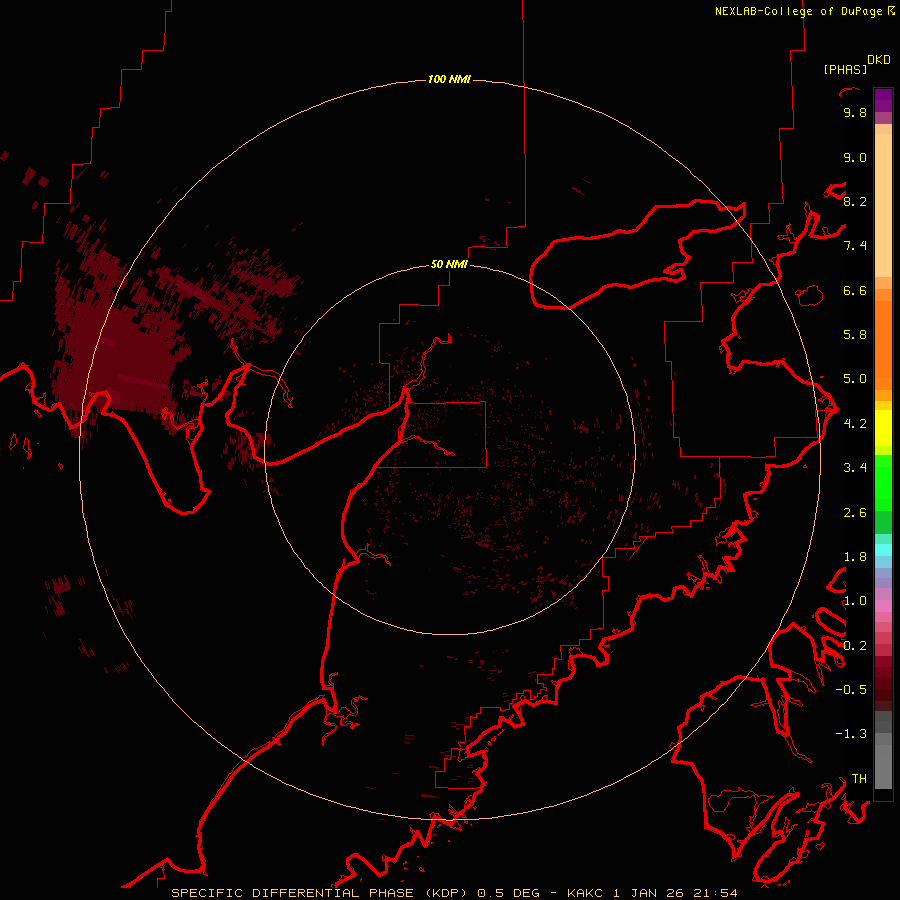
Task: Click the 4.2 value on the color scale
Action: click(855, 424)
